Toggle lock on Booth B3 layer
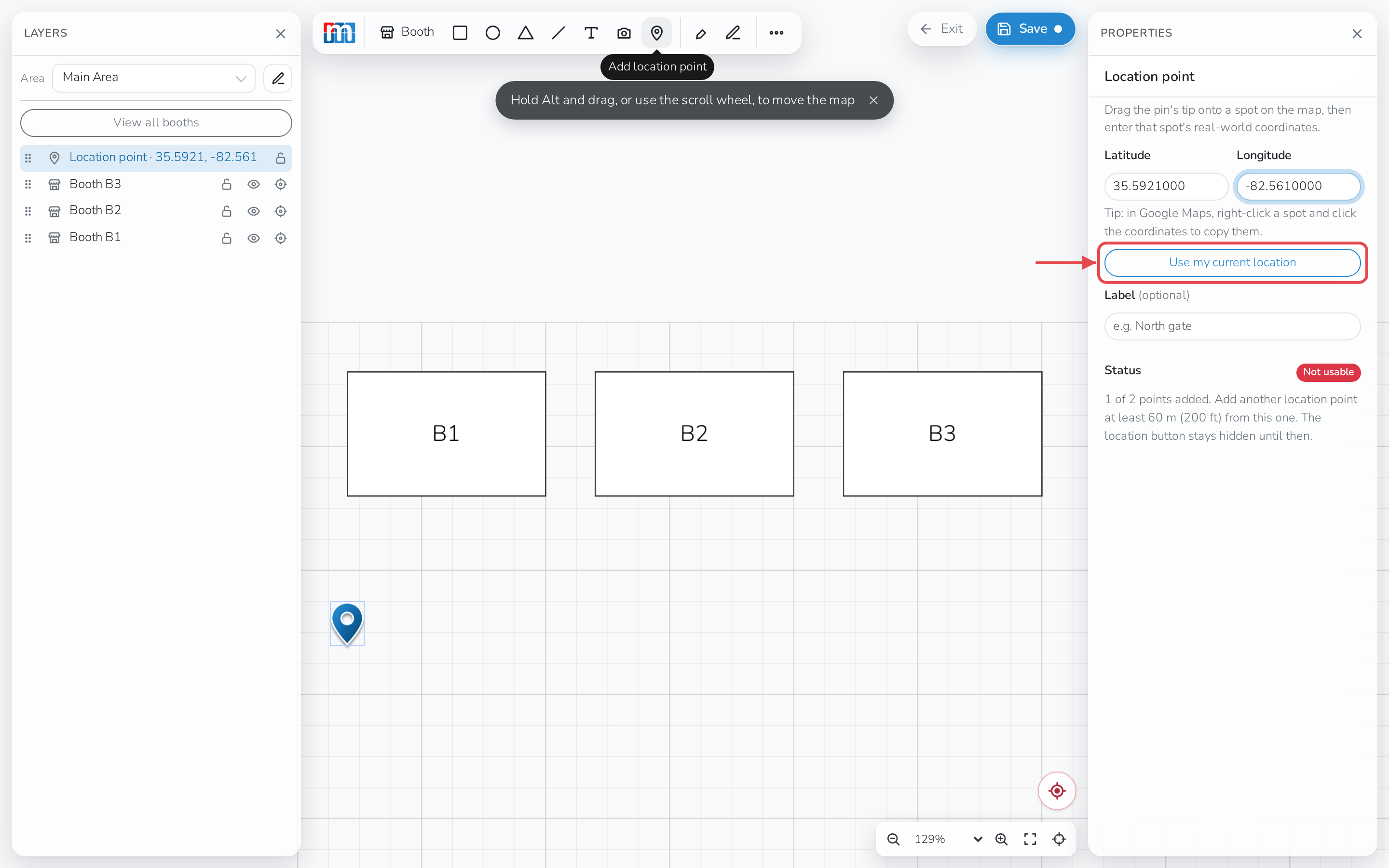1389x868 pixels. pos(227,184)
